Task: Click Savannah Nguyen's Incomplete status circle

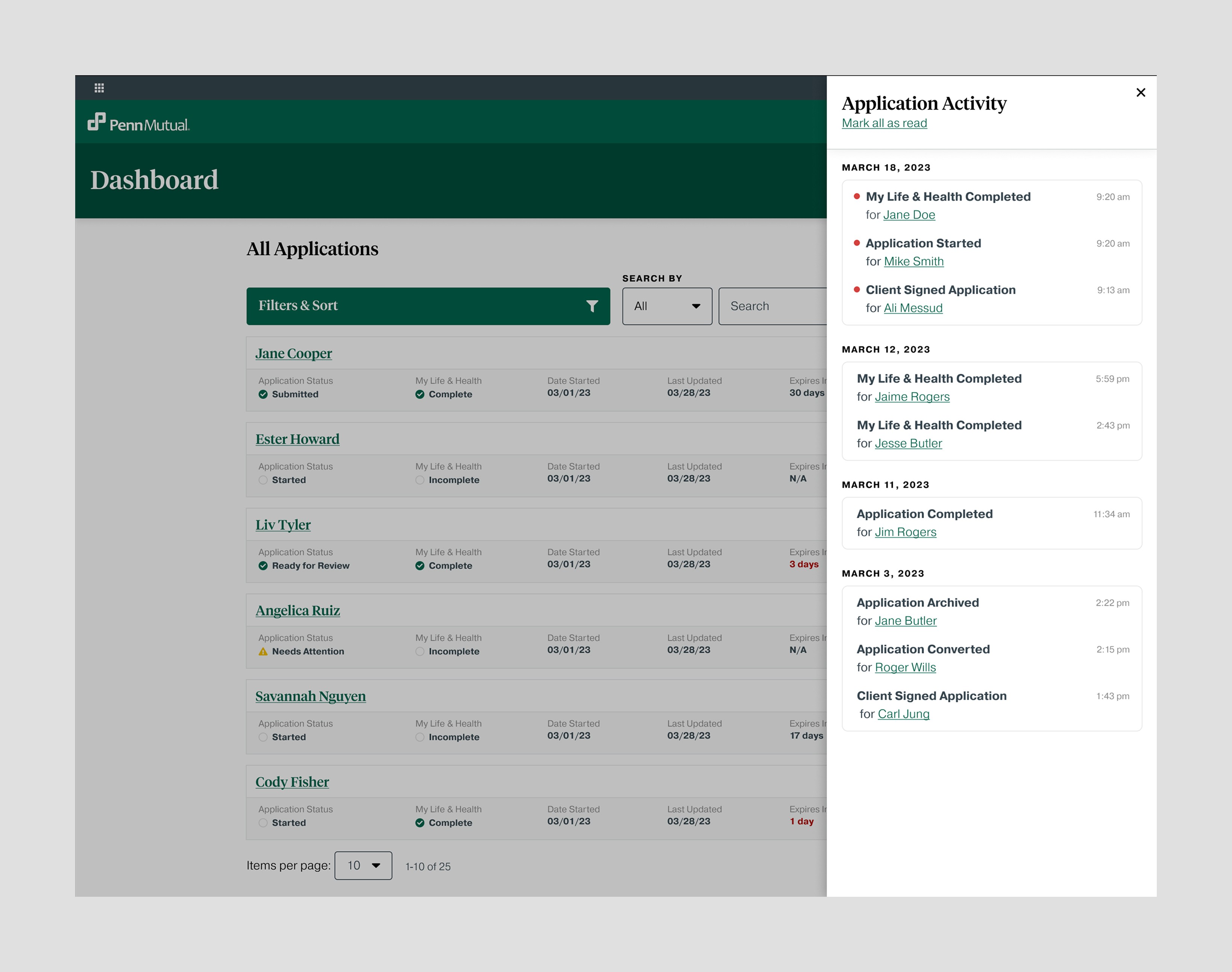Action: (x=420, y=737)
